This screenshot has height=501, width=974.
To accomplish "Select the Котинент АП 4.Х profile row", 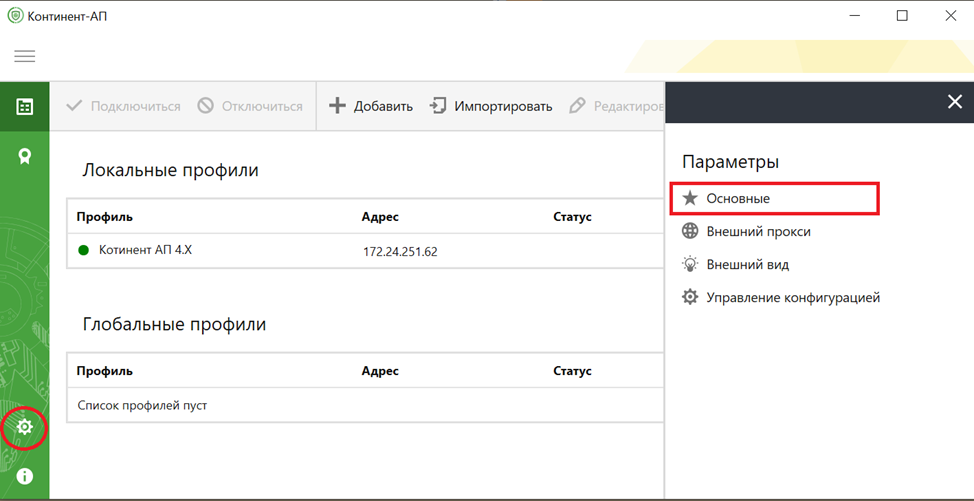I will click(x=145, y=250).
